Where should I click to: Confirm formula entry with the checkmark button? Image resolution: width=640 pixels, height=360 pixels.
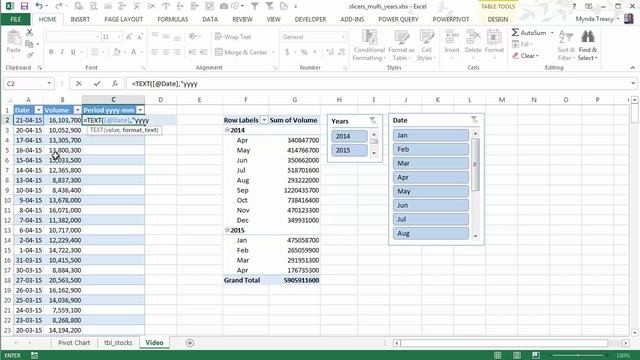pyautogui.click(x=97, y=84)
